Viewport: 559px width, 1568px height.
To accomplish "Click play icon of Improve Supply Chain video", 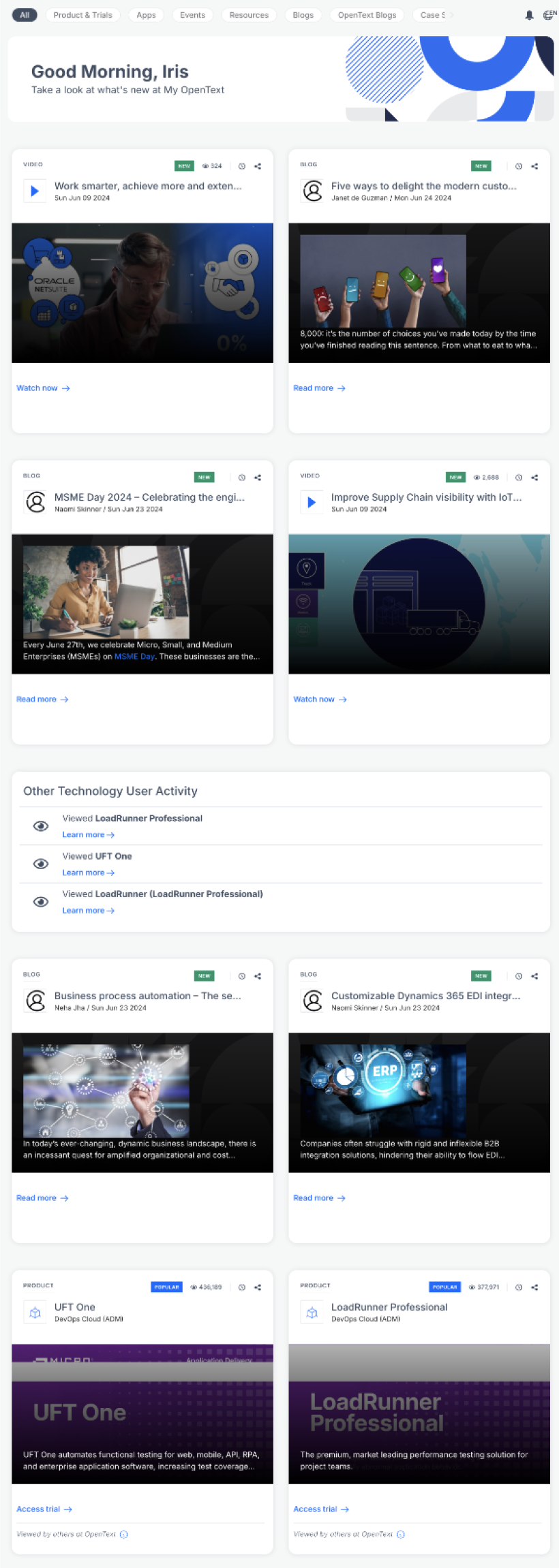I will [312, 503].
